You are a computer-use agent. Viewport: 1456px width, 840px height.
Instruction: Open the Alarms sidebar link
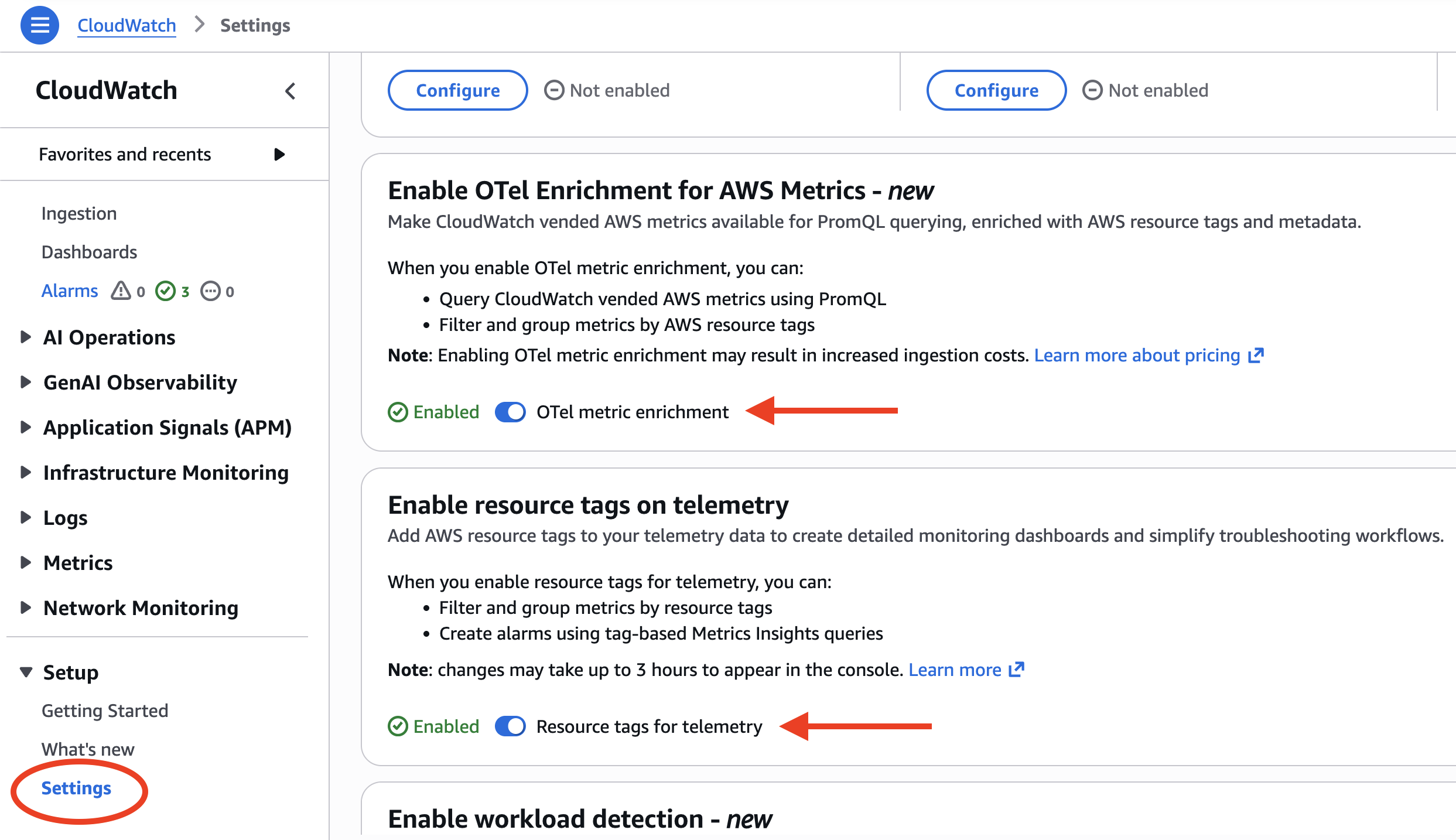[x=69, y=291]
